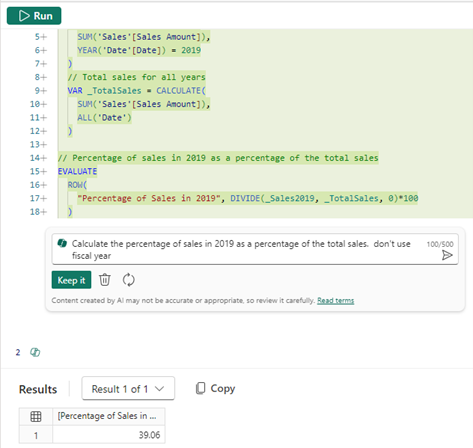Click line number 18 in the gutter
Screen dimensions: 473x448
tap(34, 212)
